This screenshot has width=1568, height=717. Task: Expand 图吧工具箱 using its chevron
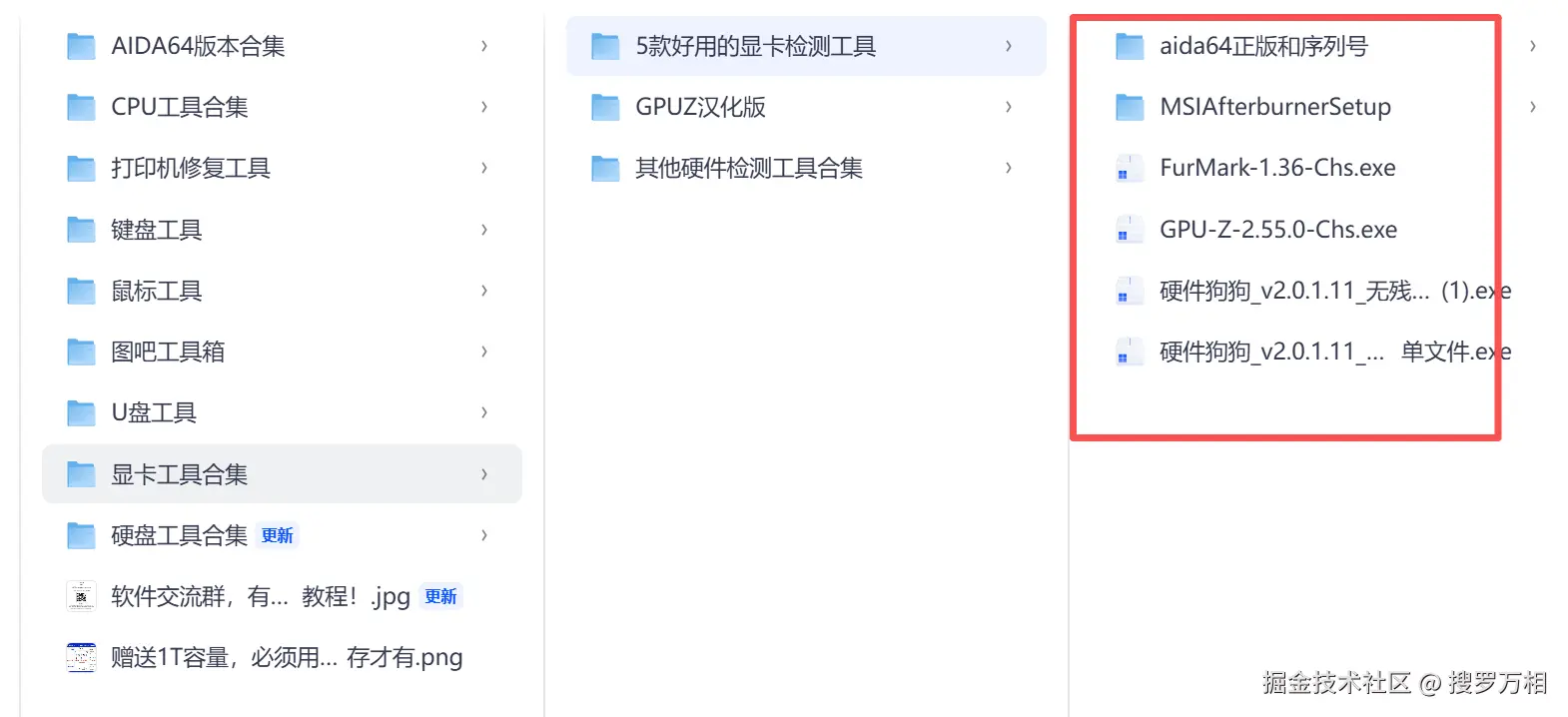pos(484,352)
